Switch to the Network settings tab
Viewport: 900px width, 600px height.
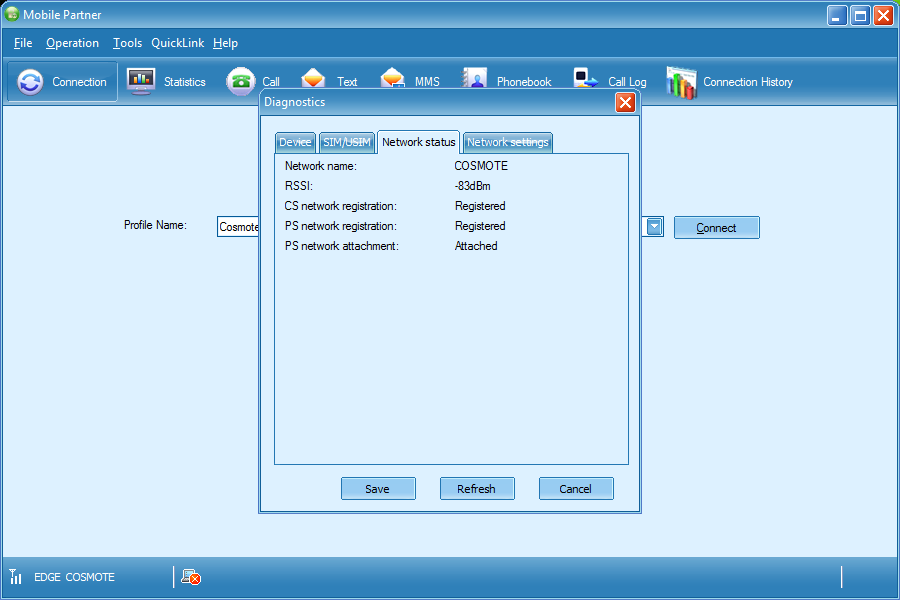[507, 142]
